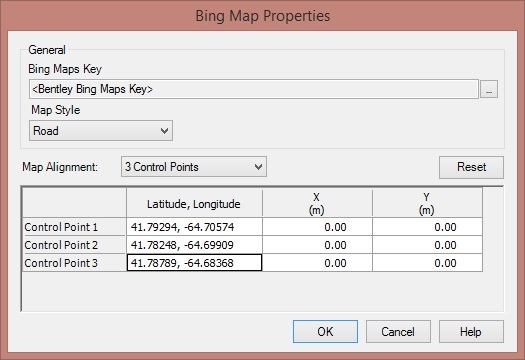Click Y value for Control Point 3
Viewport: 525px width, 360px height.
428,263
